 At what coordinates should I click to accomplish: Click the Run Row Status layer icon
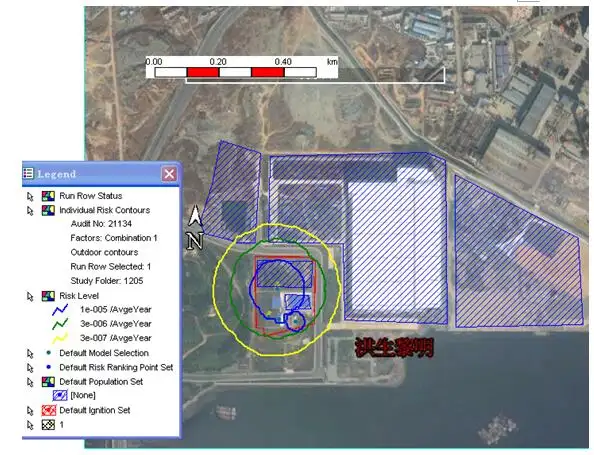coord(48,196)
